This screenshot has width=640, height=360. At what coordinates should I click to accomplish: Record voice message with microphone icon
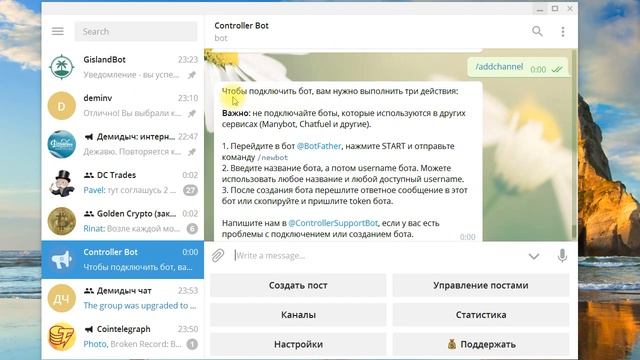click(x=562, y=256)
